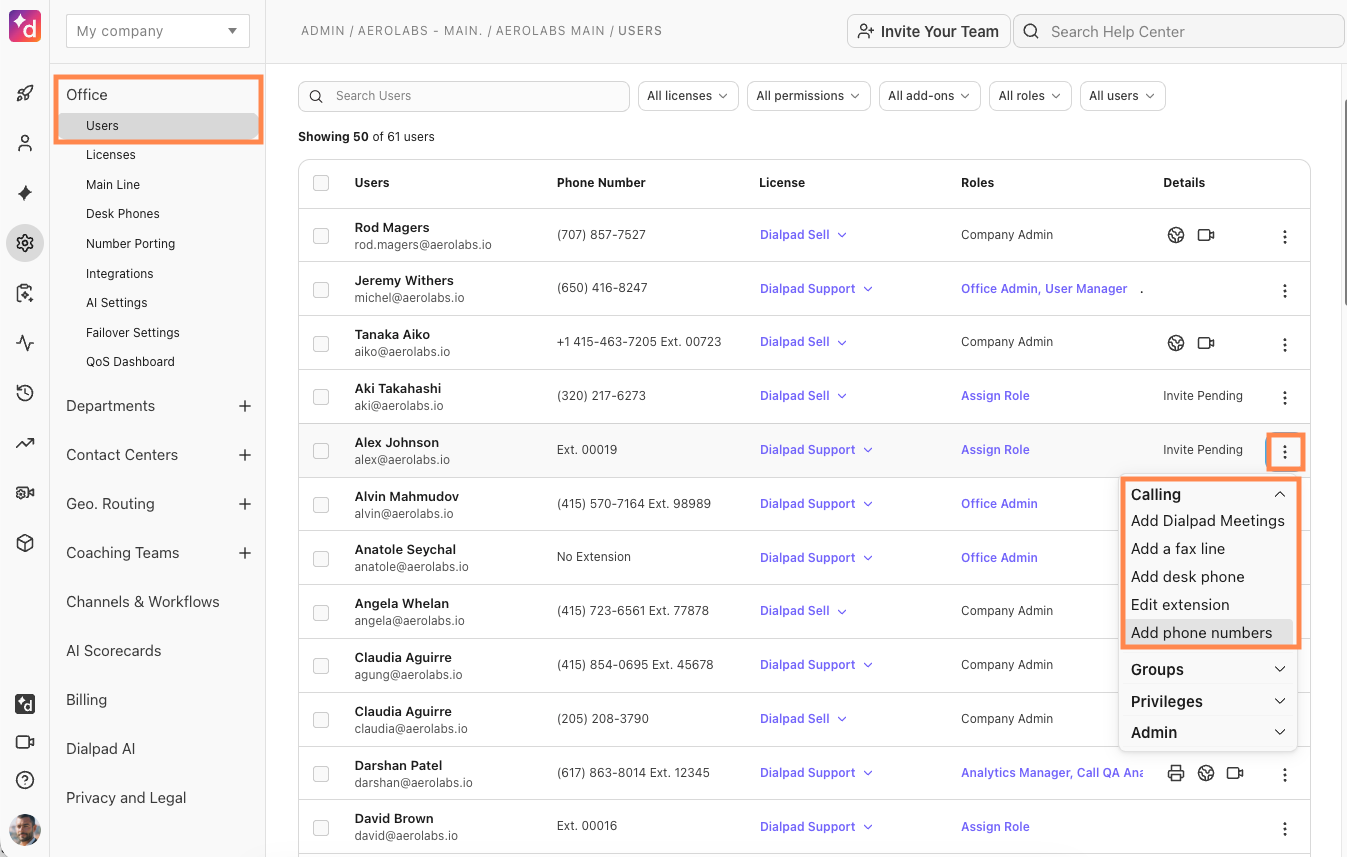Viewport: 1347px width, 857px height.
Task: Open the trending arrow analytics icon
Action: (25, 443)
